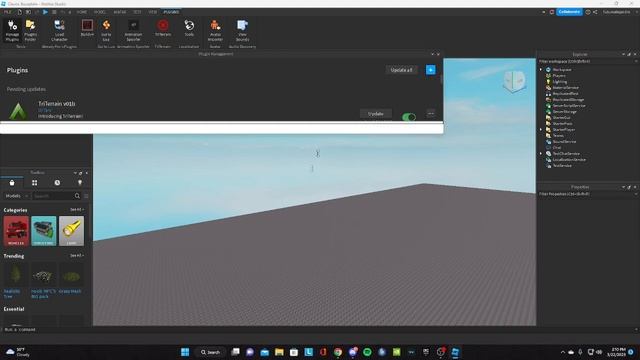
Task: Click the view orientation cube in the viewport
Action: (x=514, y=81)
